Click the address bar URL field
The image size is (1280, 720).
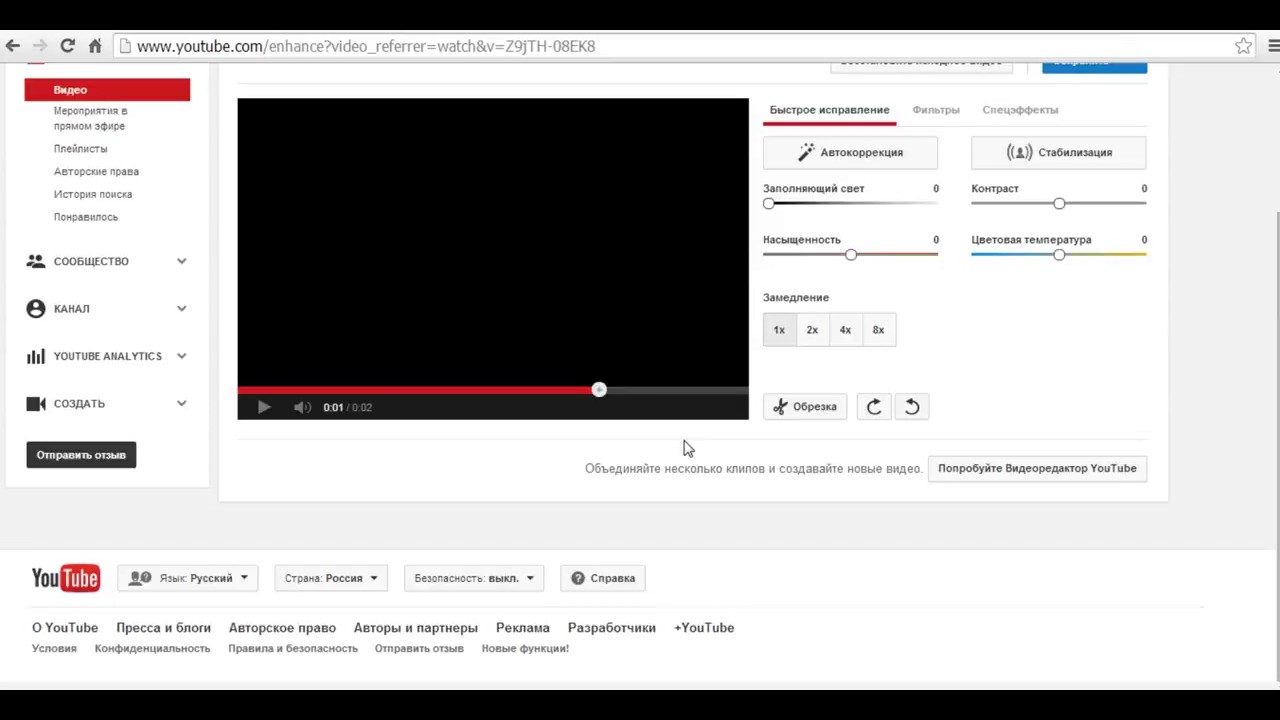click(675, 46)
